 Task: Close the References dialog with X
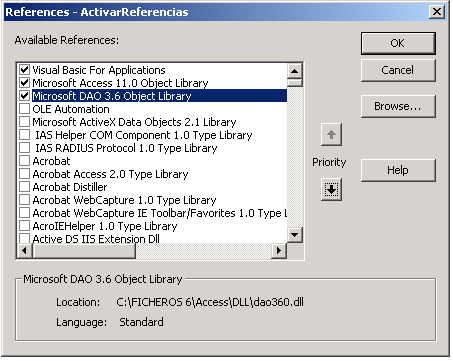437,12
